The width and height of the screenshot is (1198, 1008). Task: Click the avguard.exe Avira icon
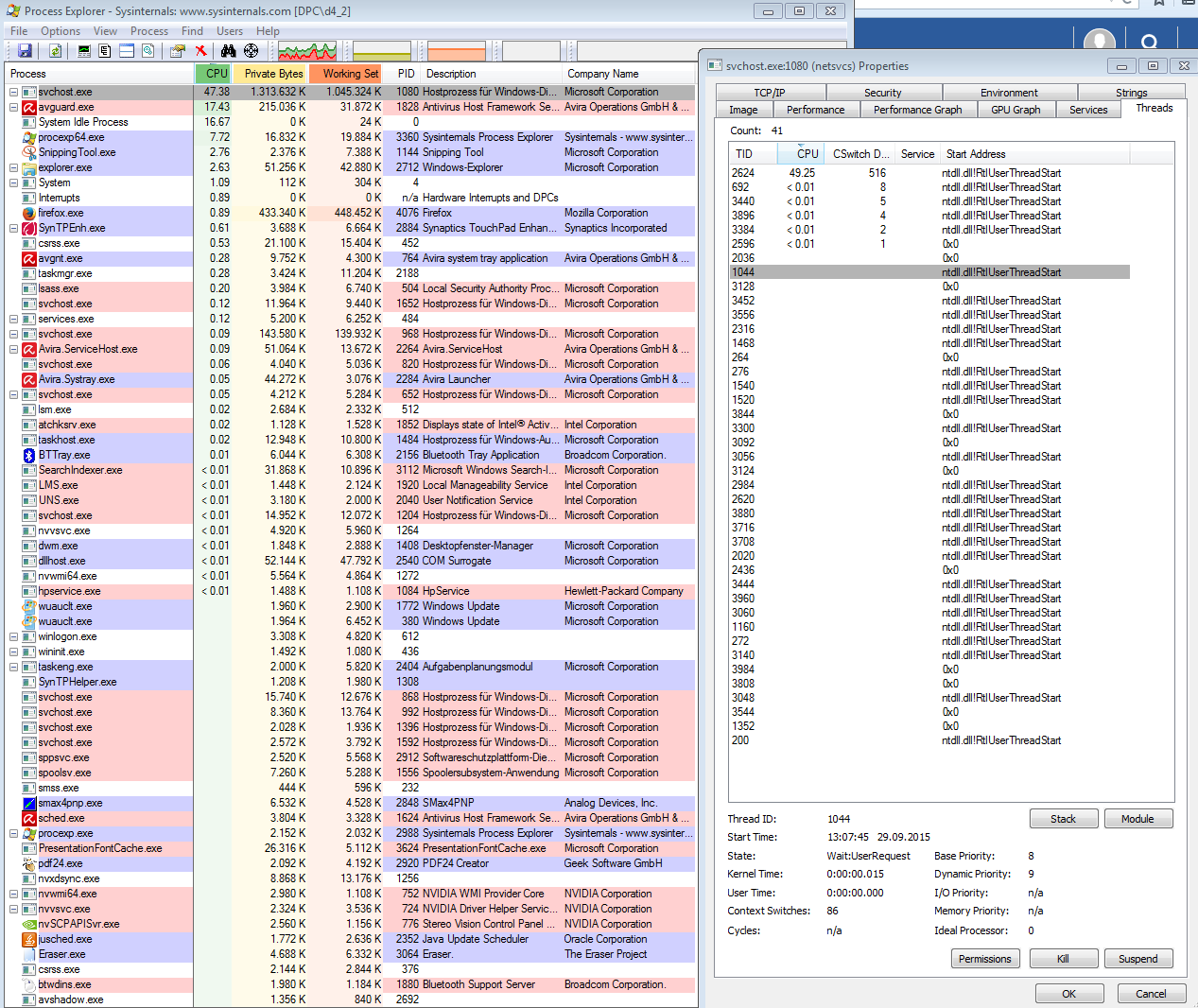(x=29, y=107)
